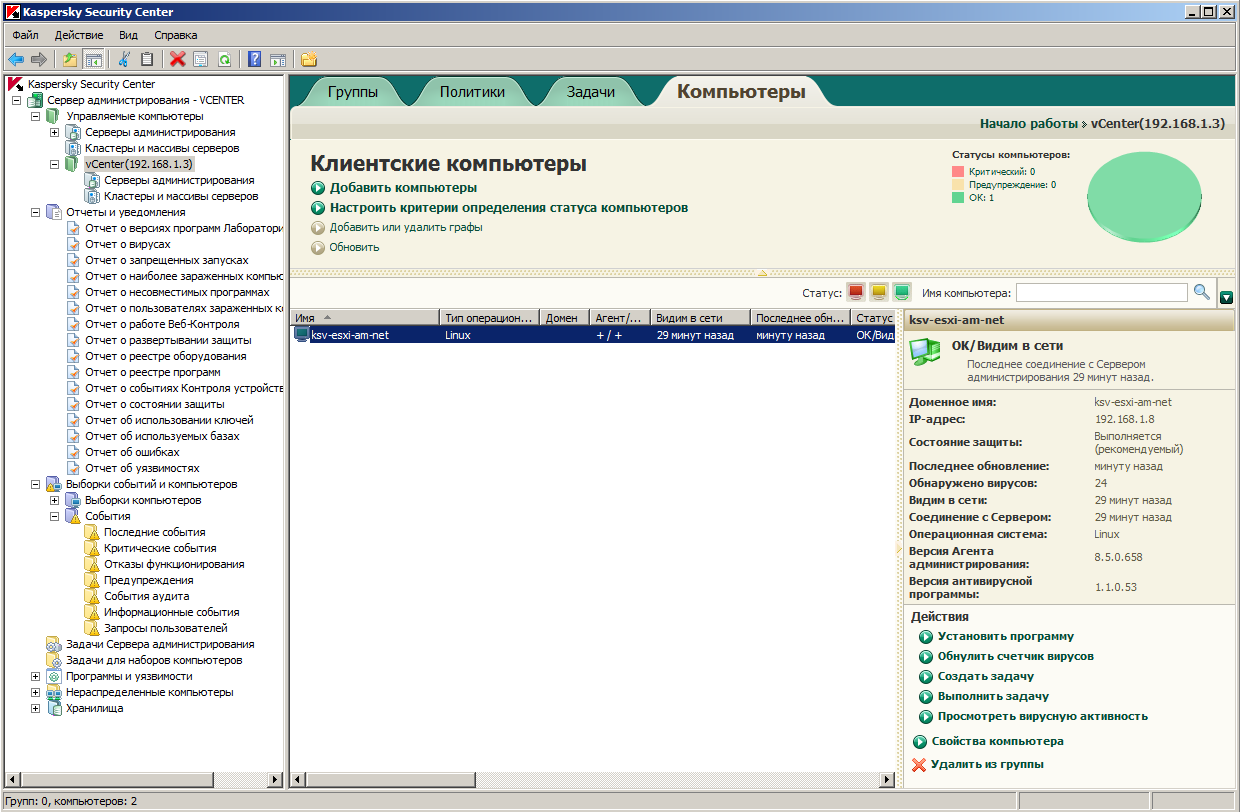Click the red X icon beside Удалить из группы

pos(920,765)
